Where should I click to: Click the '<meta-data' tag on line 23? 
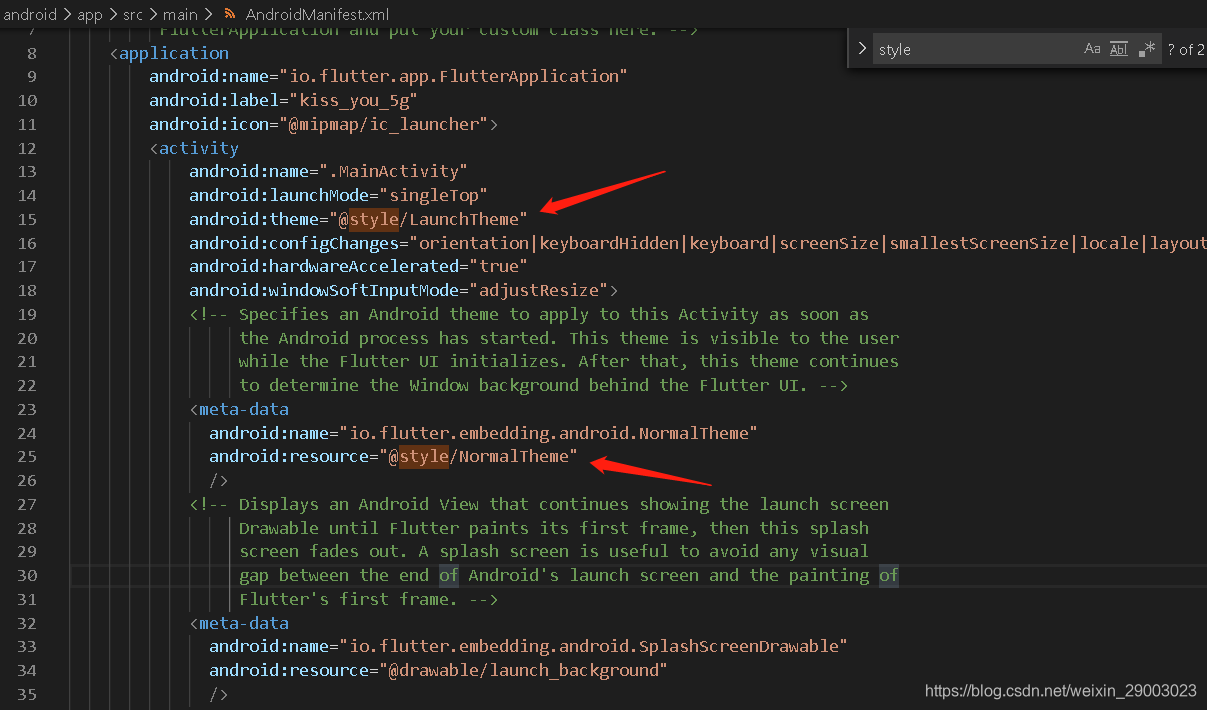pos(239,409)
